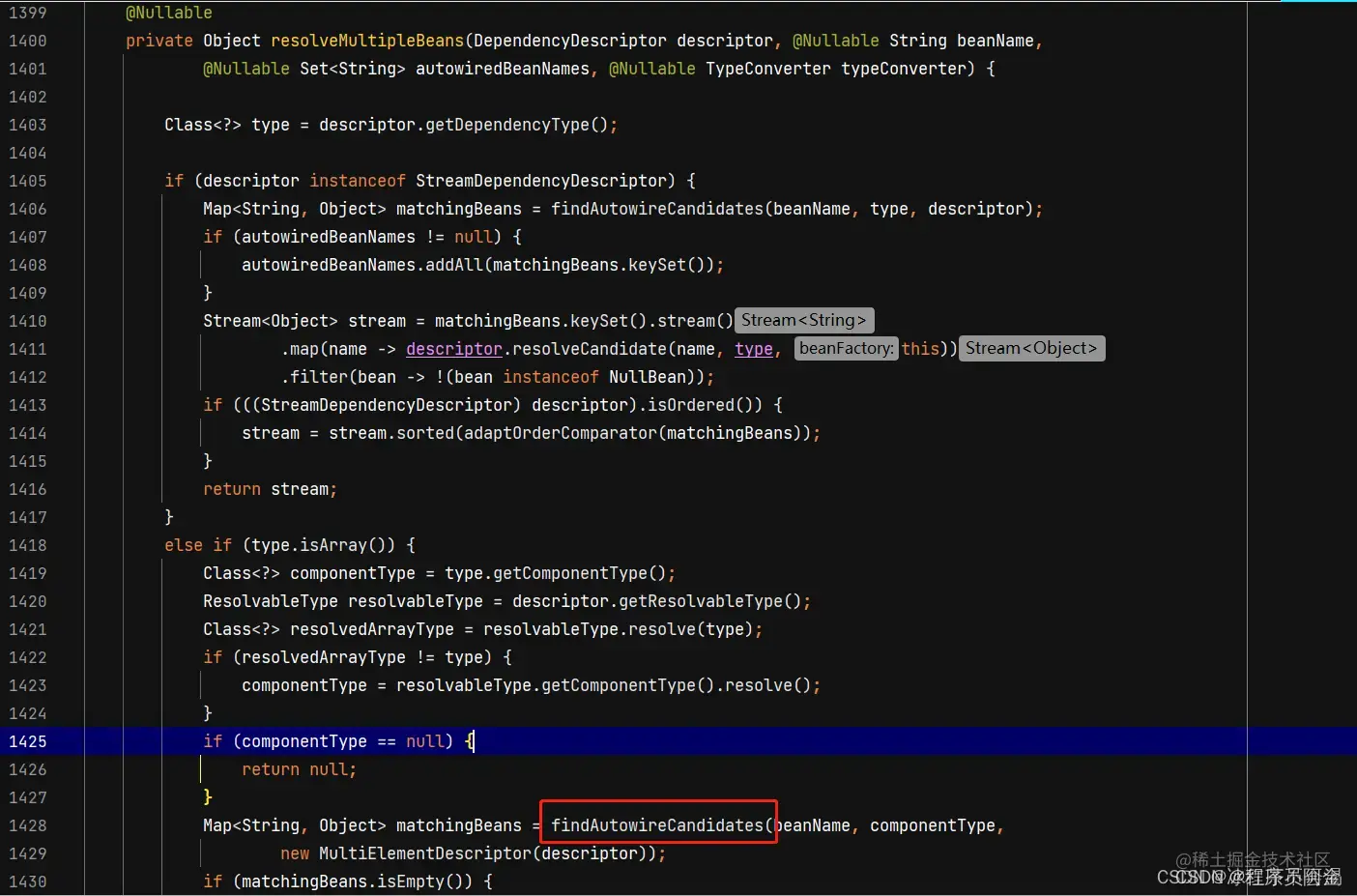Click the underlined type link on line 1411

click(754, 349)
